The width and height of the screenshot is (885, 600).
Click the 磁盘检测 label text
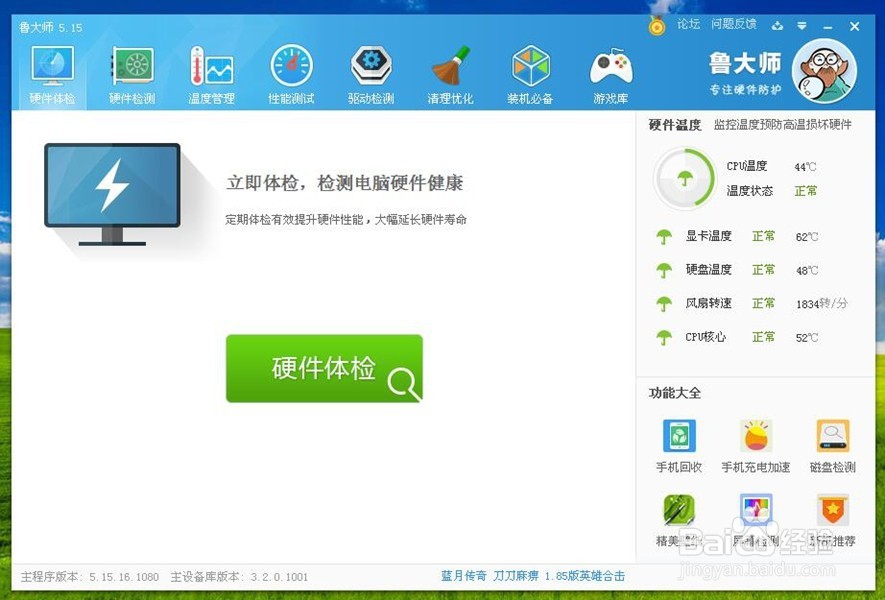[833, 467]
